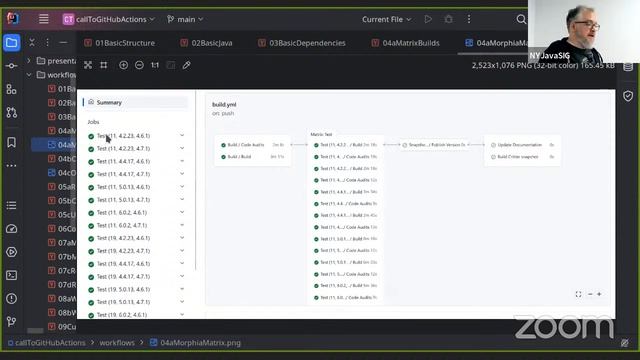Viewport: 640px width, 360px height.
Task: Collapse the workflows folder in tree
Action: click(x=29, y=75)
